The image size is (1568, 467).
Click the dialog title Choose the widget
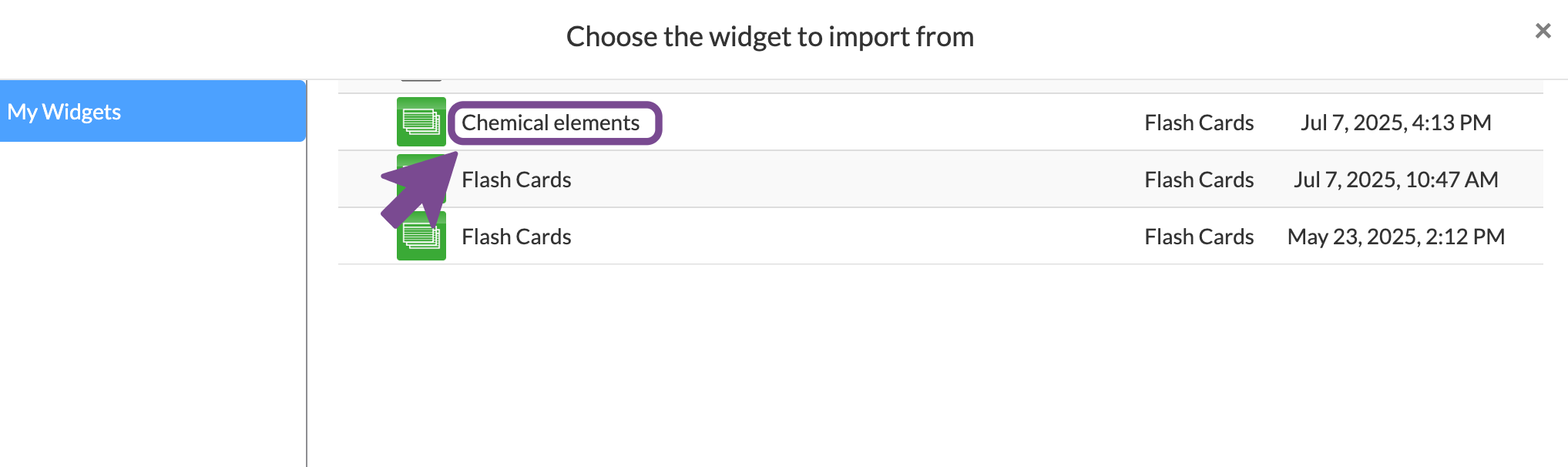pyautogui.click(x=771, y=35)
